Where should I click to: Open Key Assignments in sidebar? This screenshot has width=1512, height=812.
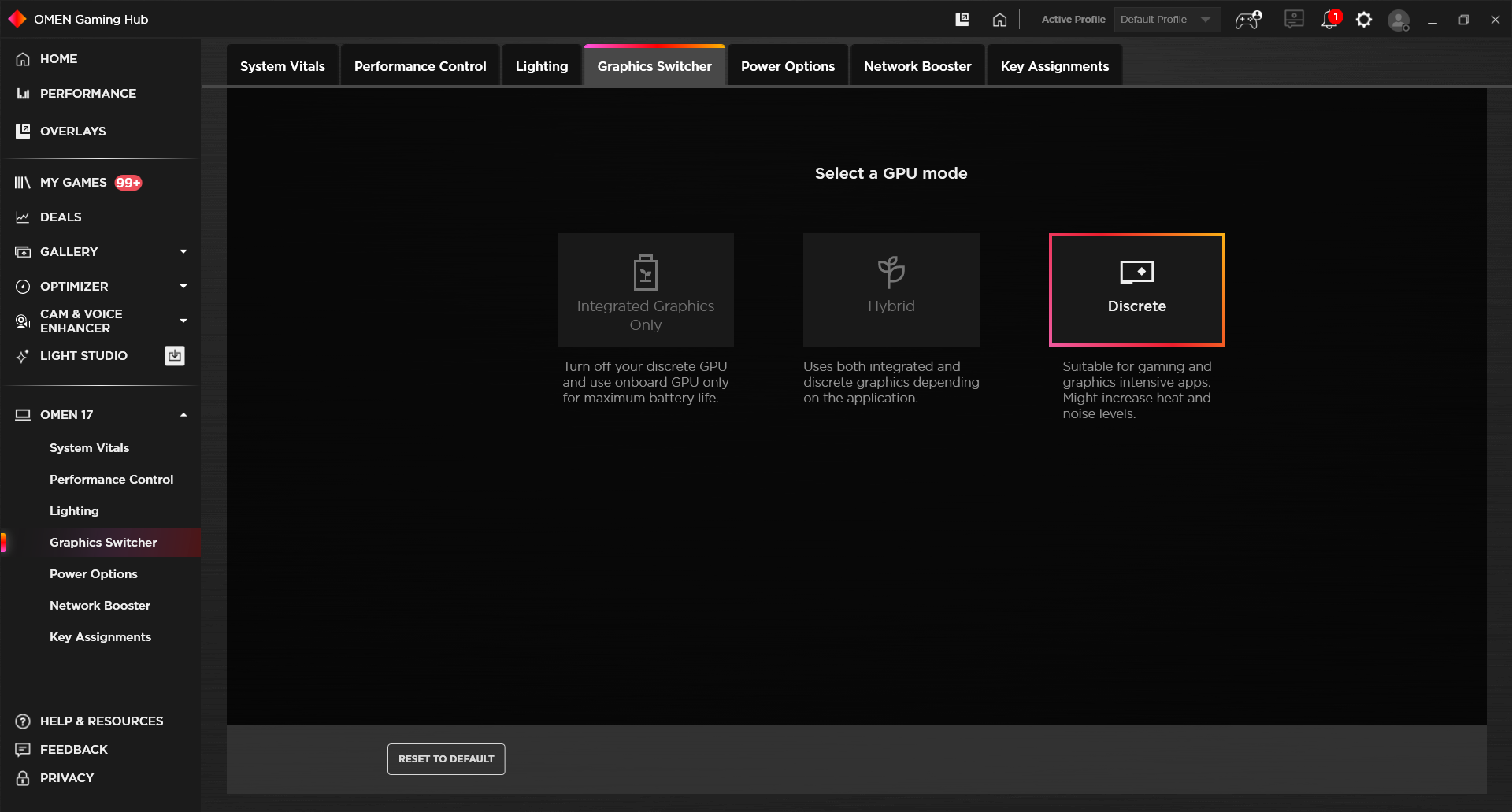point(100,636)
